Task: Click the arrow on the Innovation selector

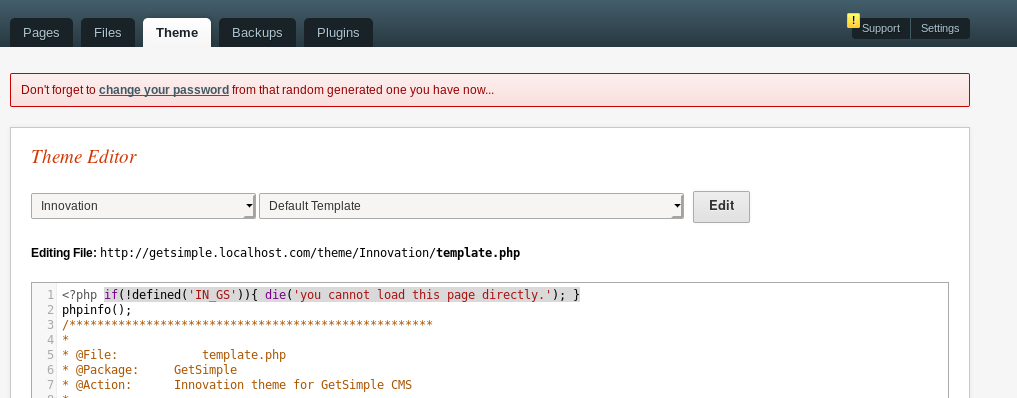Action: [249, 206]
